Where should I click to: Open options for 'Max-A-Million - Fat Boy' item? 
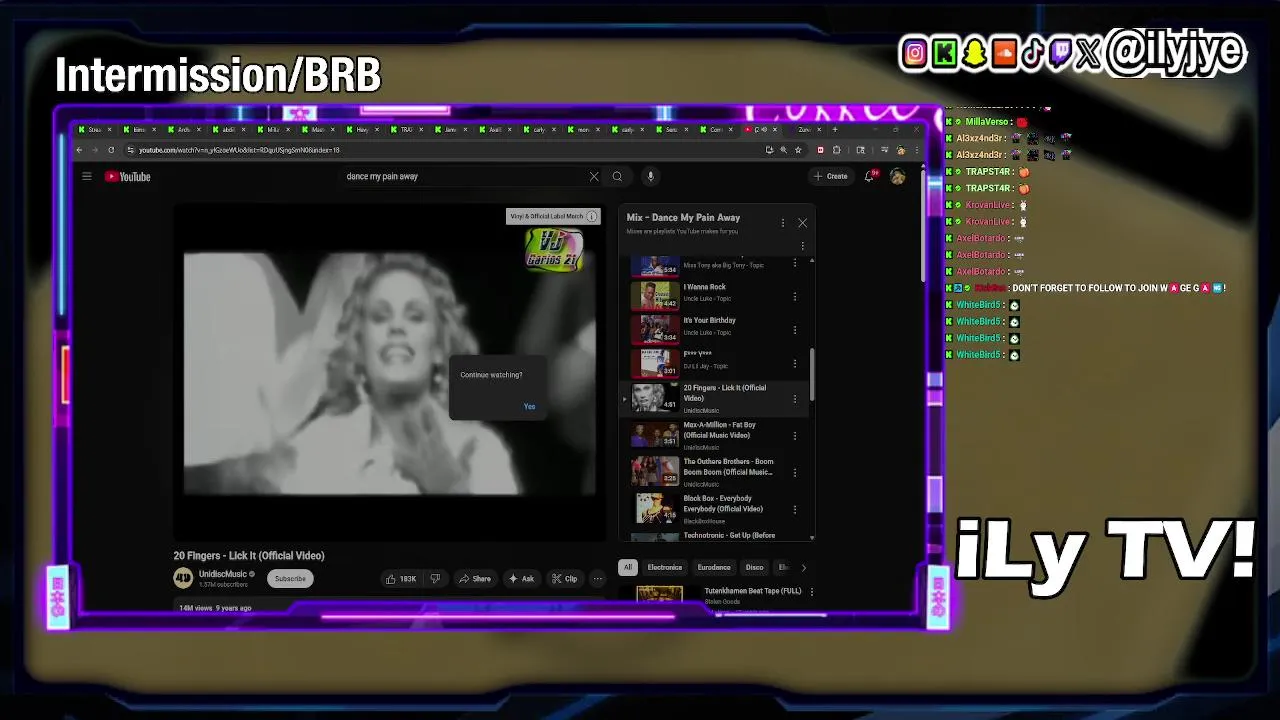pyautogui.click(x=795, y=436)
